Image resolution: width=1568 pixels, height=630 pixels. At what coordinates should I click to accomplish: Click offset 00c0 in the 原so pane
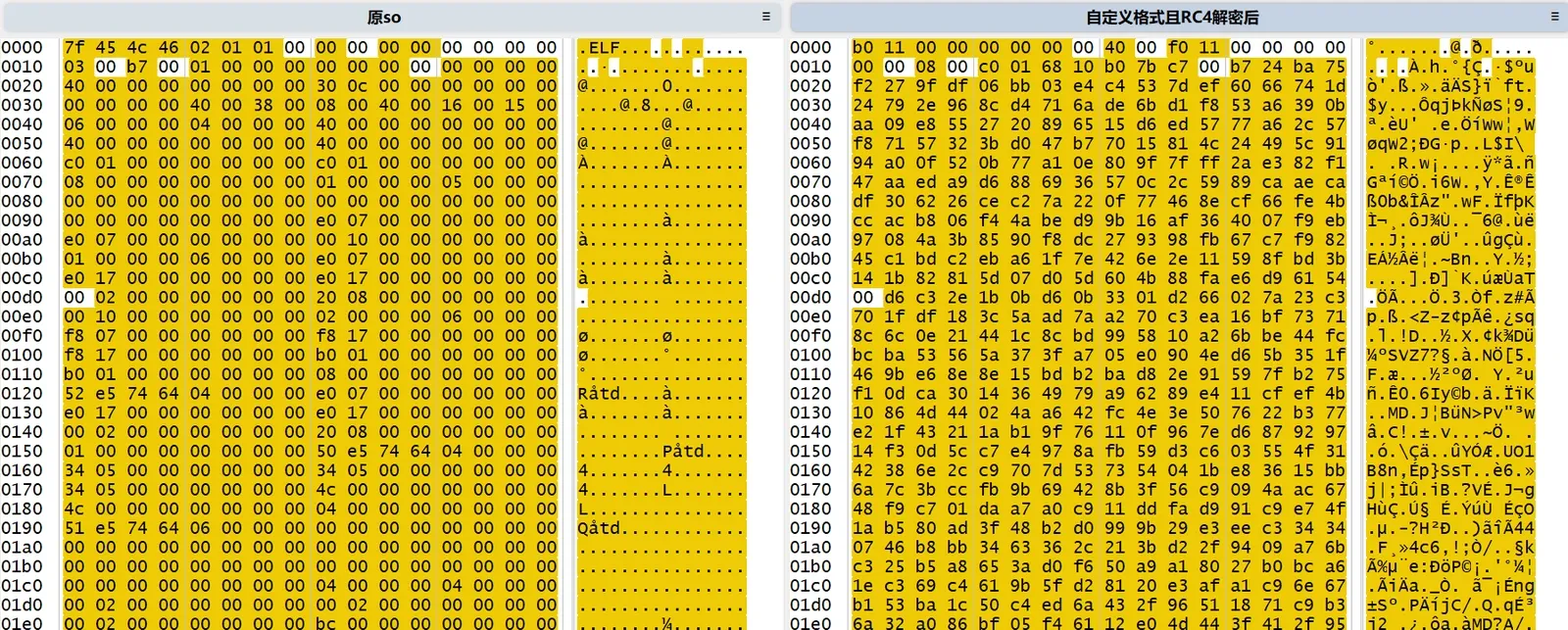click(x=23, y=277)
